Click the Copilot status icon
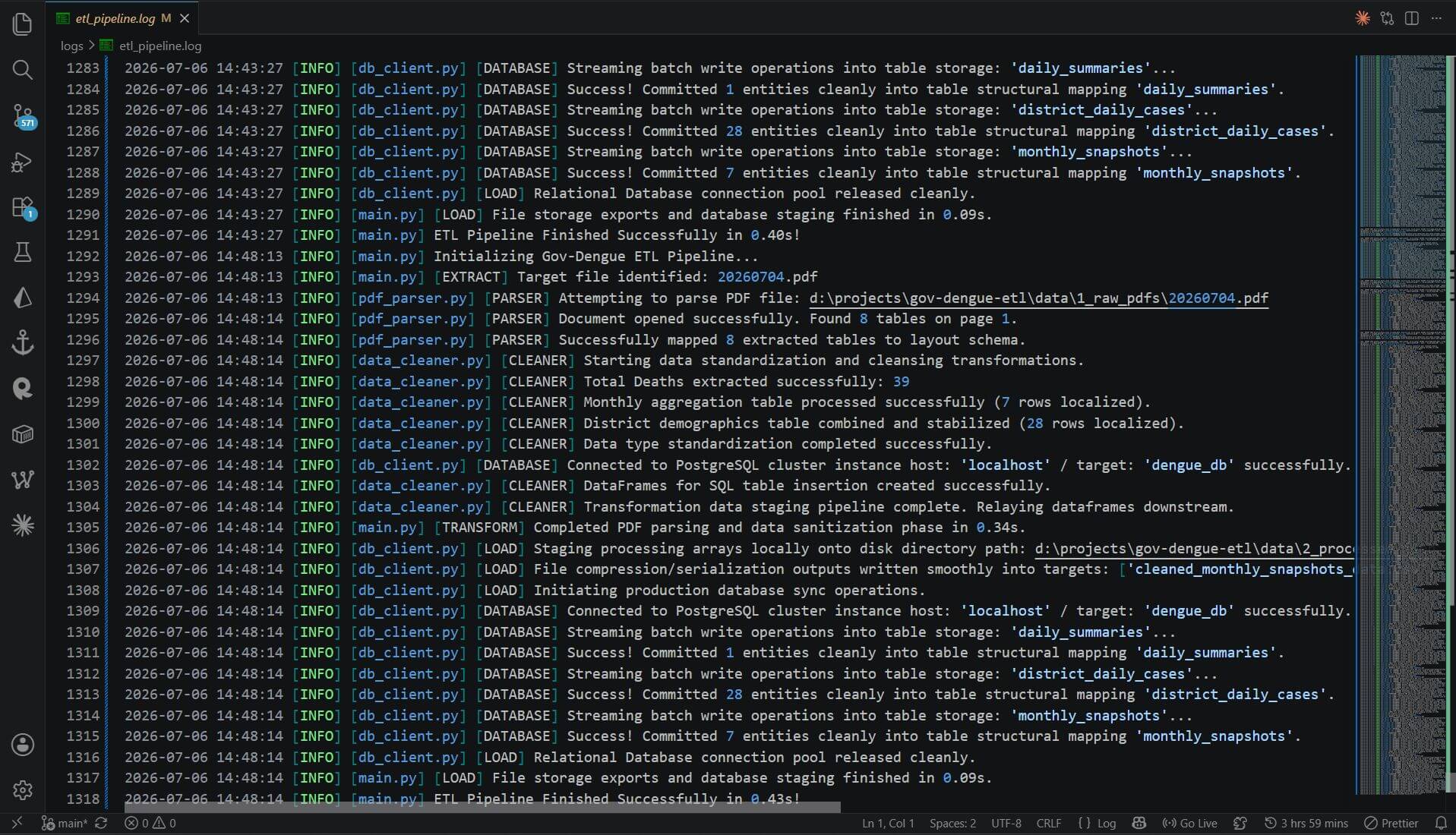The image size is (1456, 835). coord(1139,823)
